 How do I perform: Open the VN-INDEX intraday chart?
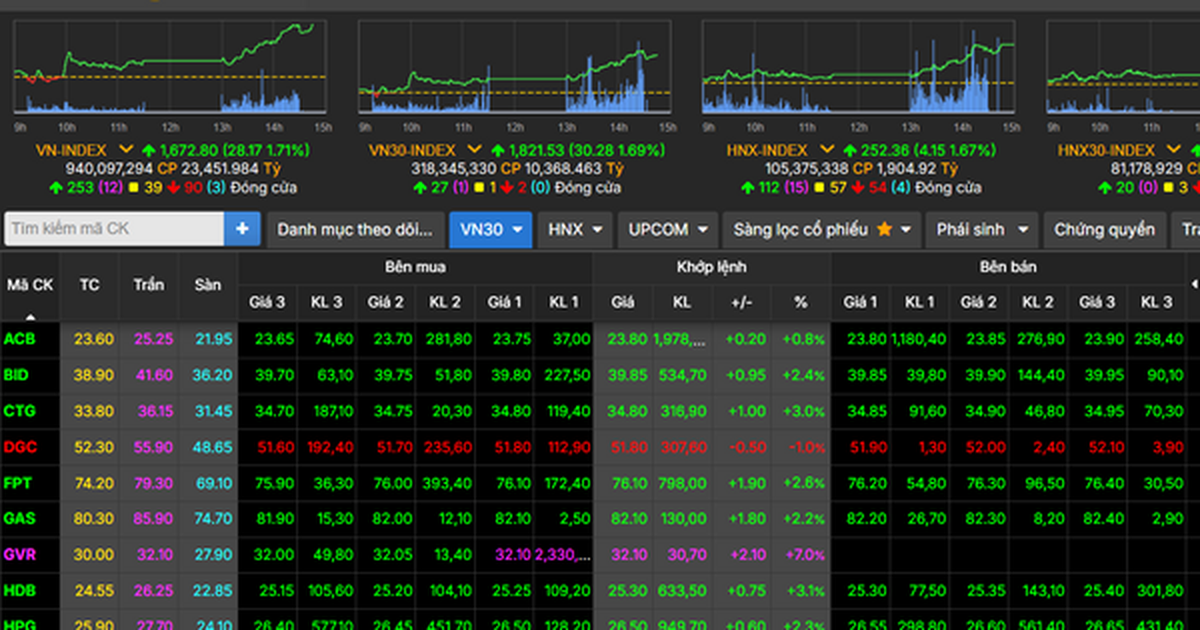(169, 65)
